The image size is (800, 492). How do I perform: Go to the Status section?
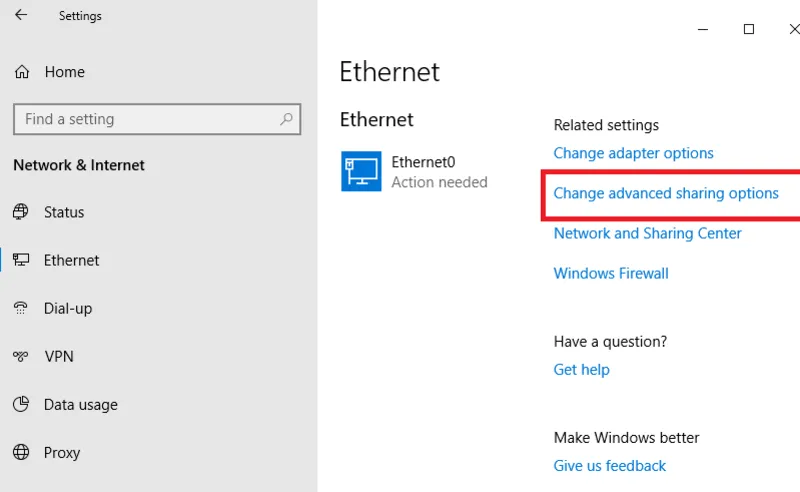64,212
